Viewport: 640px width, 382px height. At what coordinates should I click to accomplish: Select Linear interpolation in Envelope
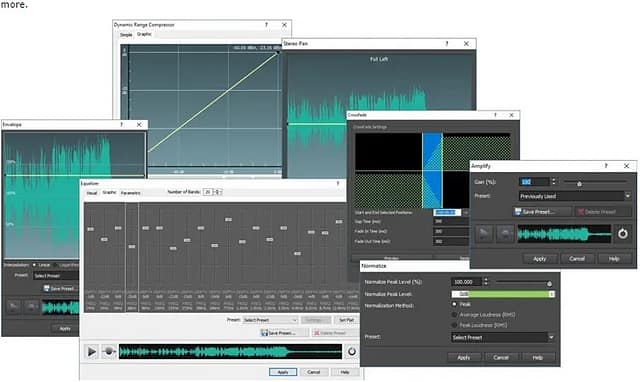click(34, 265)
